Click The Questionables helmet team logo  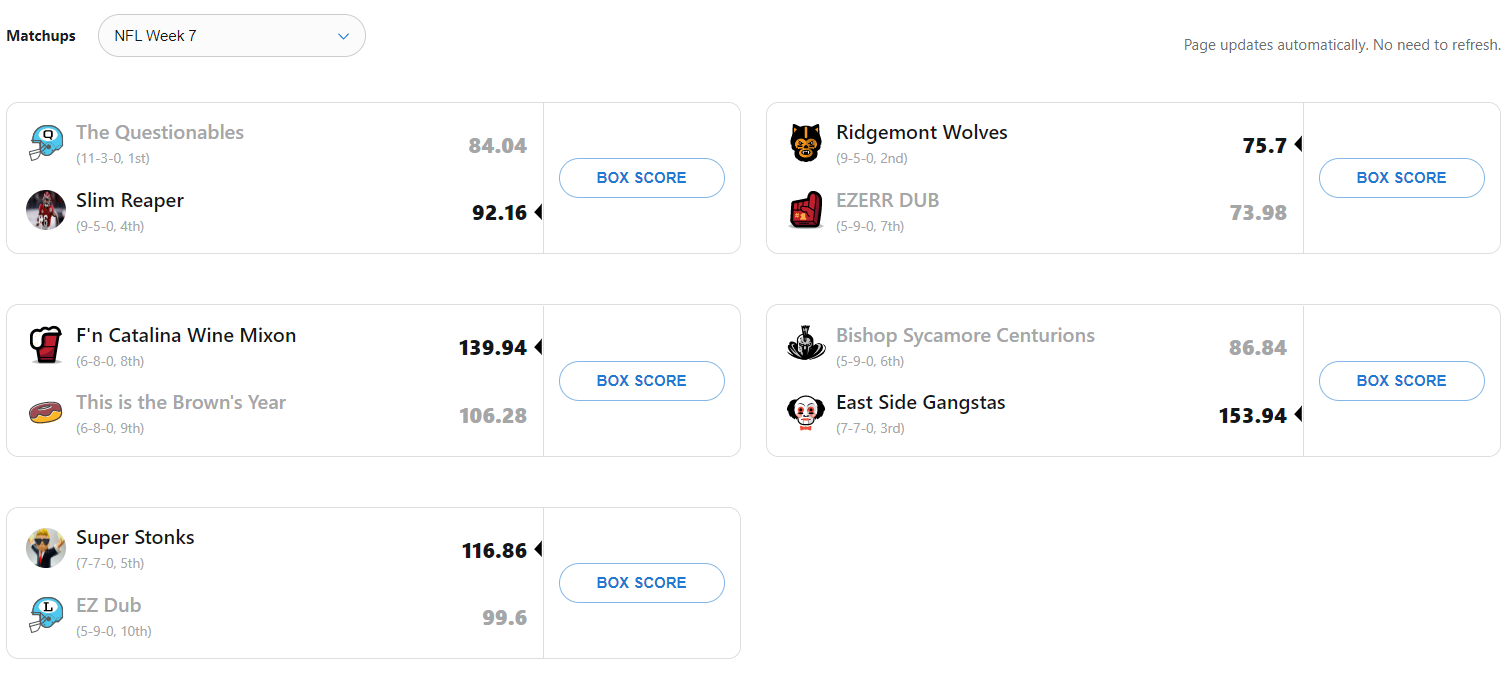pyautogui.click(x=46, y=143)
